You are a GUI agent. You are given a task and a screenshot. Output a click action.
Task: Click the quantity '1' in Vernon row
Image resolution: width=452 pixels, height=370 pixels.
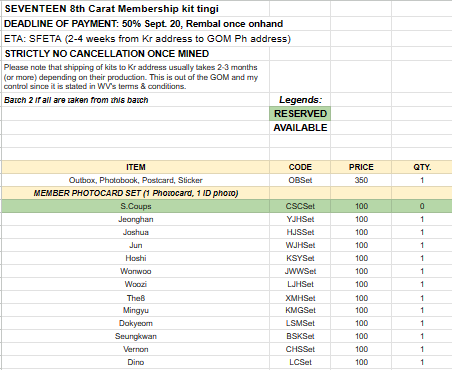point(422,349)
